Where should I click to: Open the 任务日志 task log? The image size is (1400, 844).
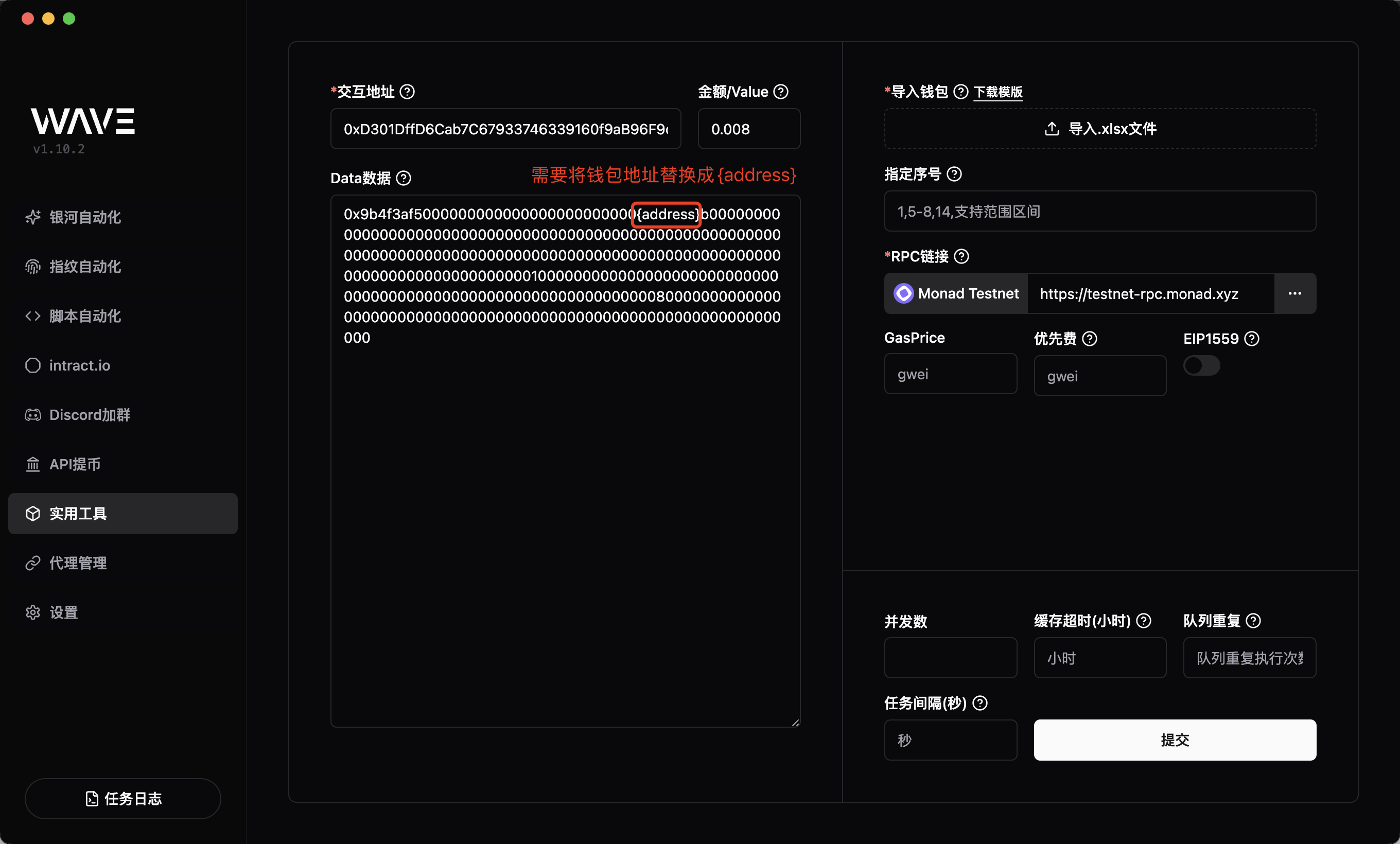pyautogui.click(x=122, y=799)
